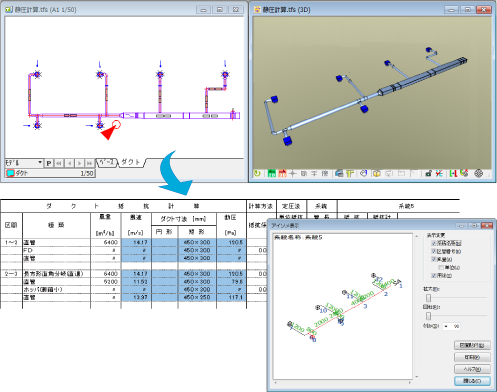
Task: Click the orange 3D view icon
Action: (282, 173)
